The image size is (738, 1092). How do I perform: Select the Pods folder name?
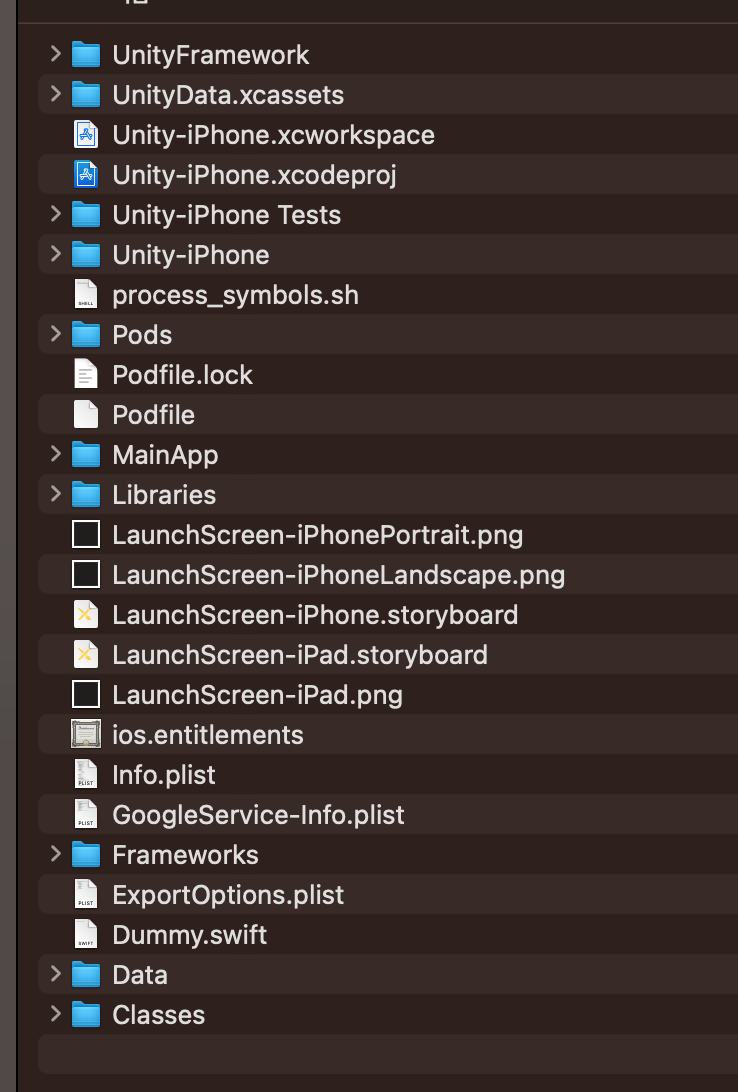(x=143, y=335)
